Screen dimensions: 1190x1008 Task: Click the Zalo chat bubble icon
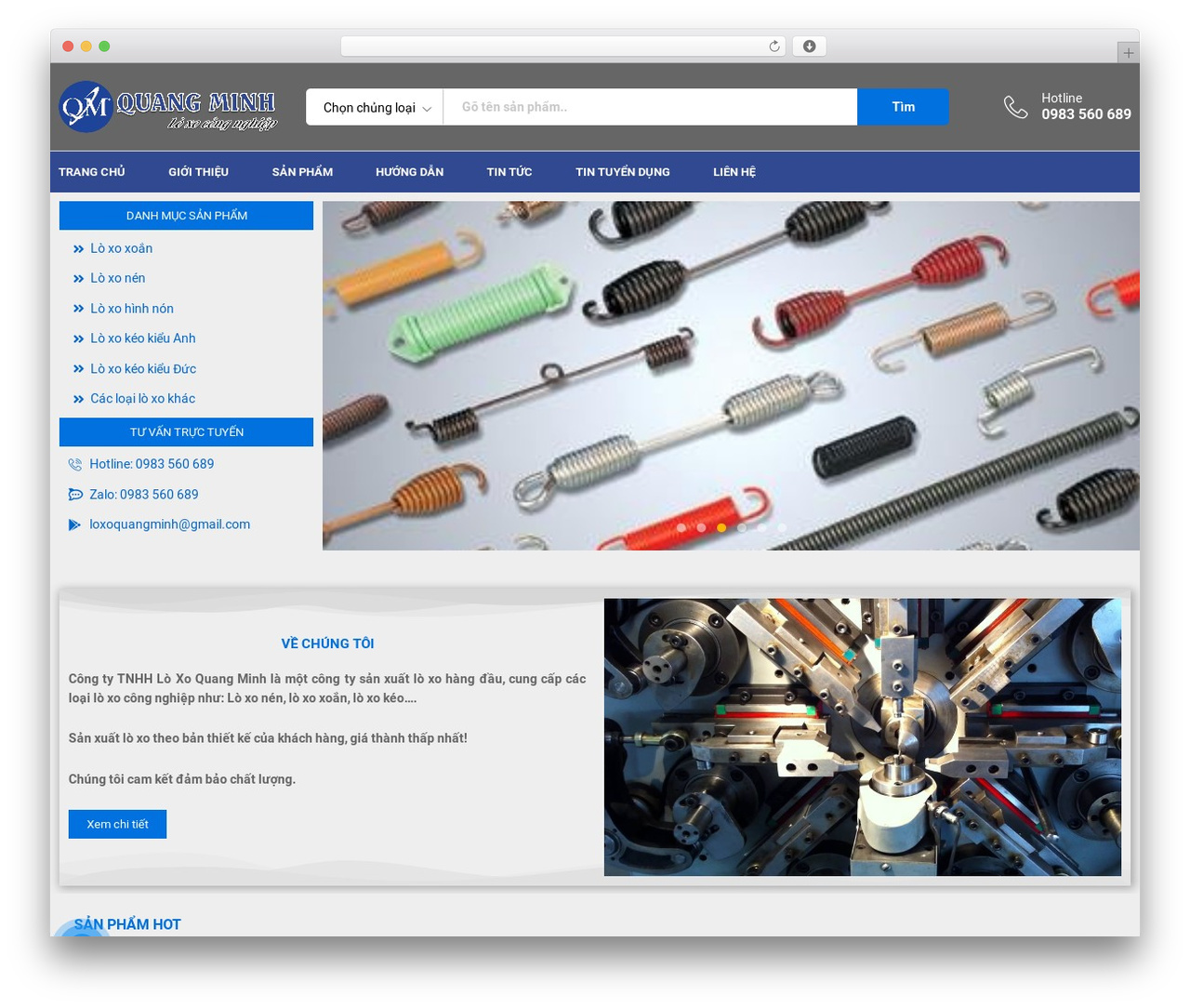[x=75, y=495]
